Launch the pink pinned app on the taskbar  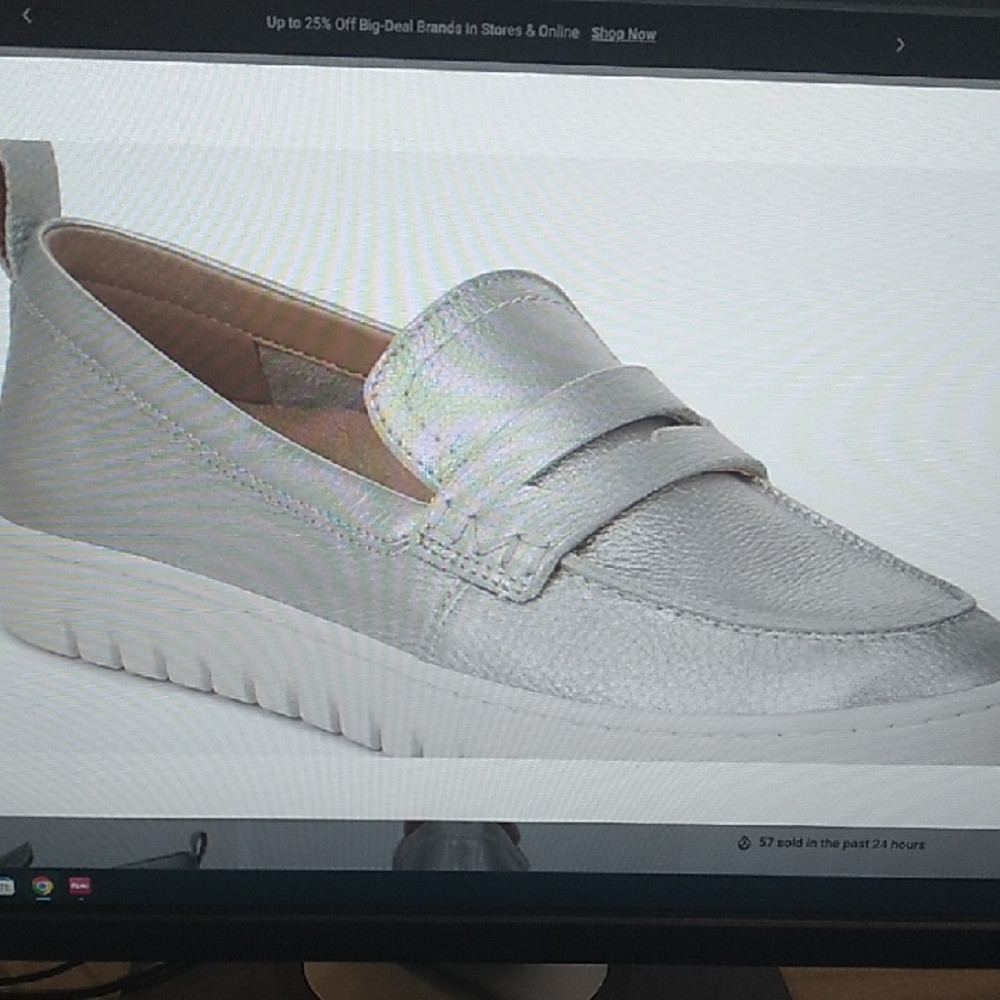(80, 885)
